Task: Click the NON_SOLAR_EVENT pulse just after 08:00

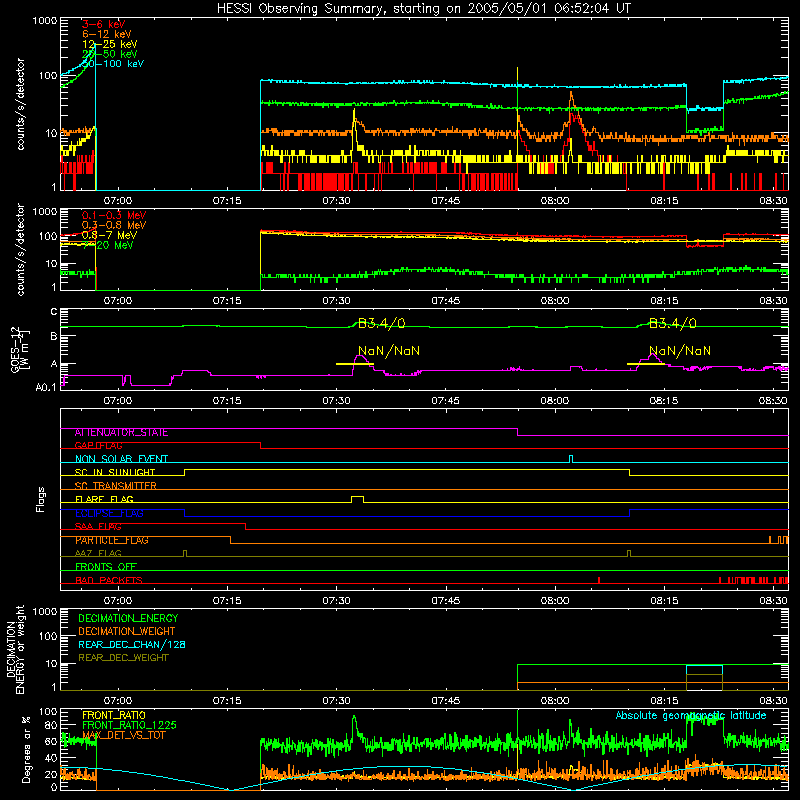Action: [571, 459]
